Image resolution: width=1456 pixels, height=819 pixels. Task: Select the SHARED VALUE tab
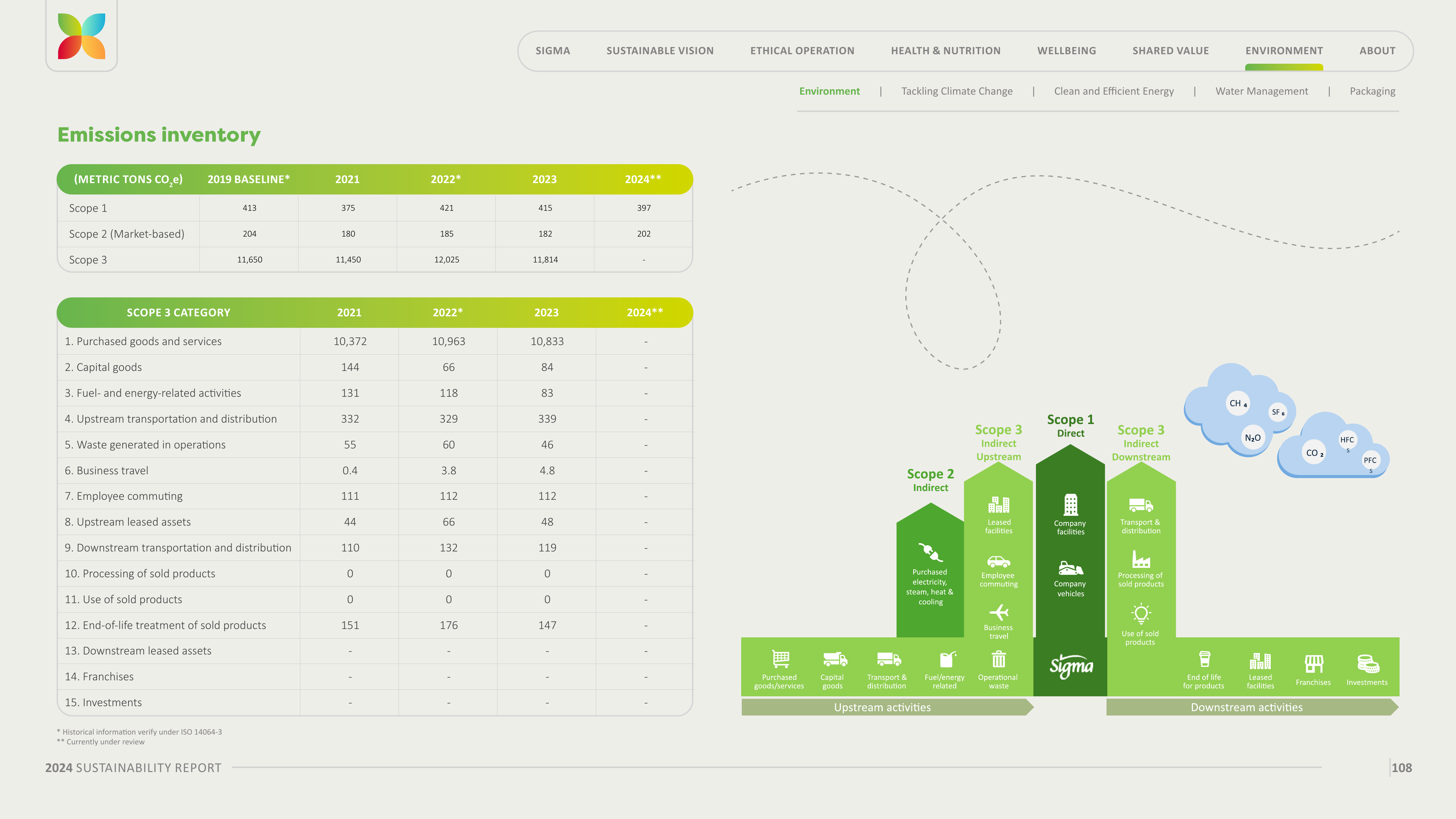pos(1171,51)
